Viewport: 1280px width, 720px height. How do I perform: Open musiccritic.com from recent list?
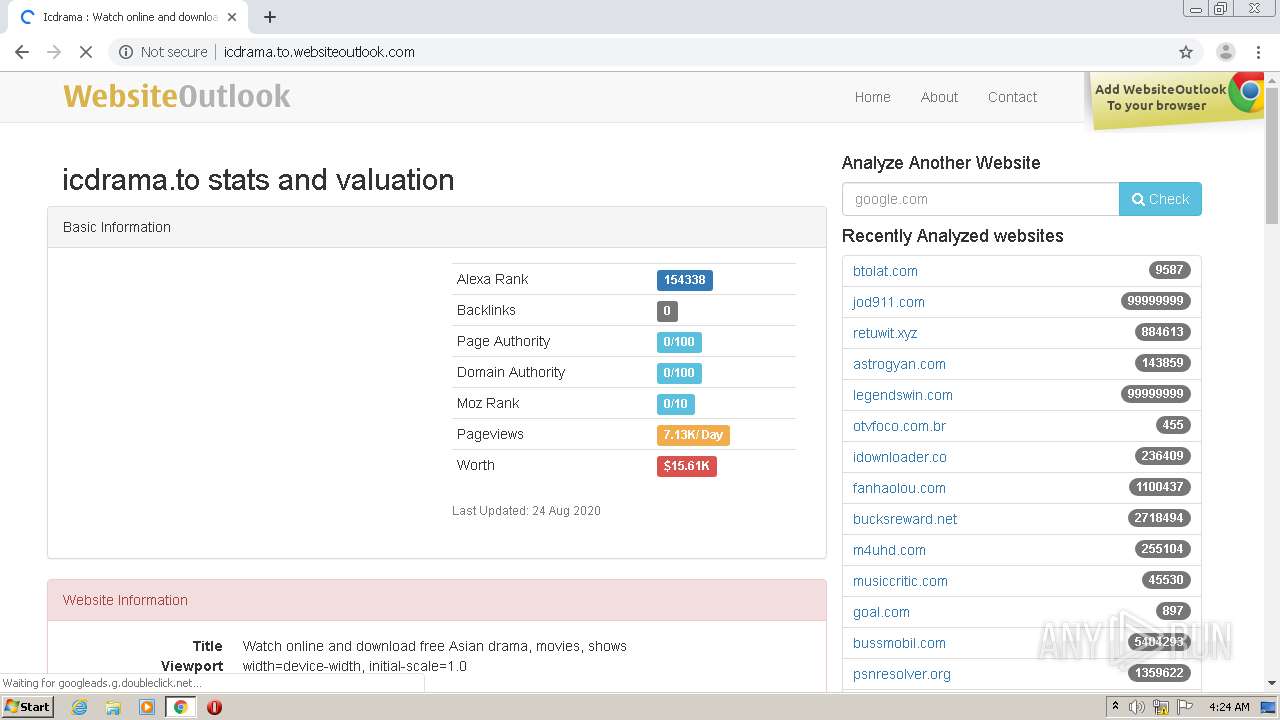[x=900, y=581]
